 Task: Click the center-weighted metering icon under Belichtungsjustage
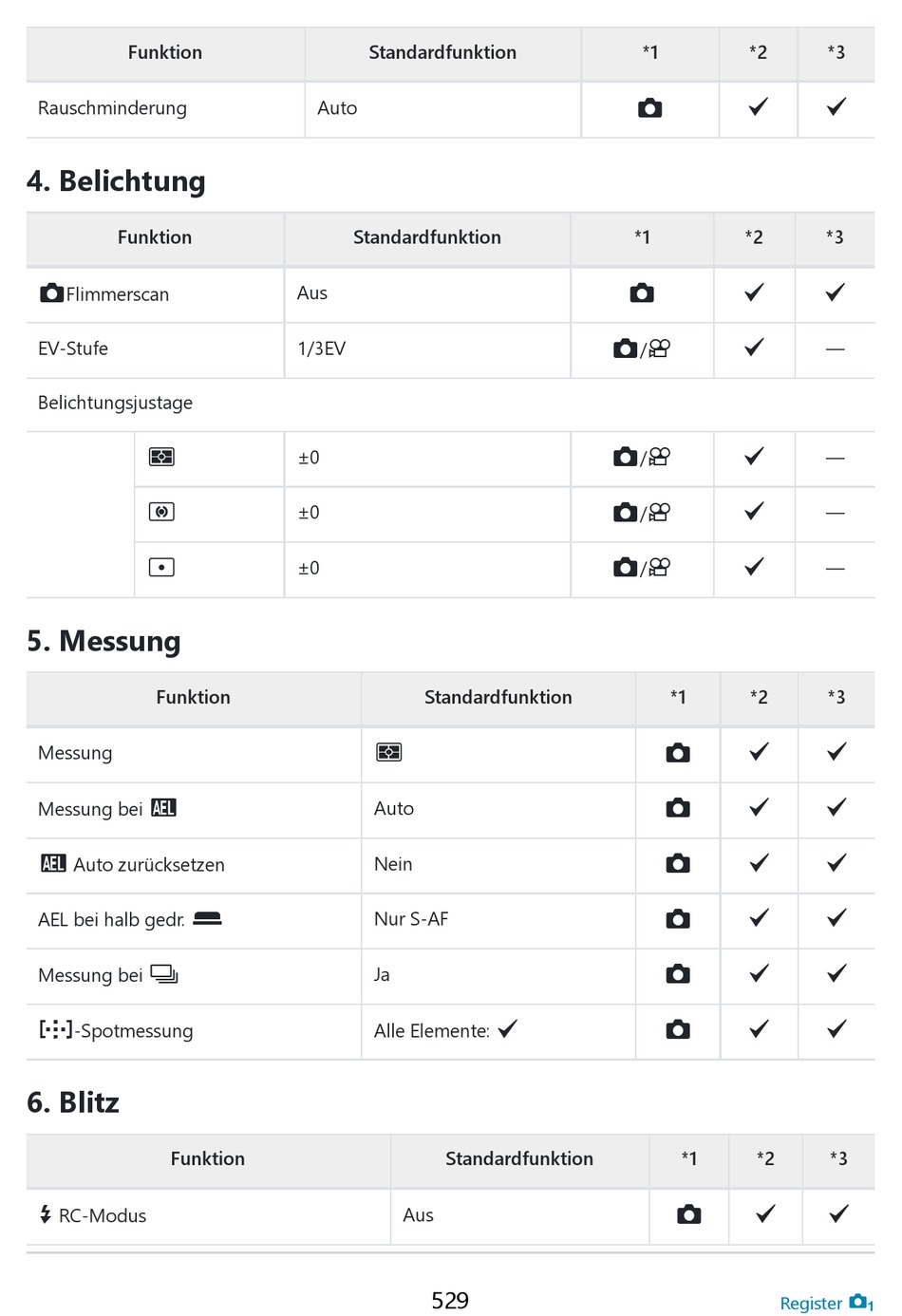click(x=161, y=512)
